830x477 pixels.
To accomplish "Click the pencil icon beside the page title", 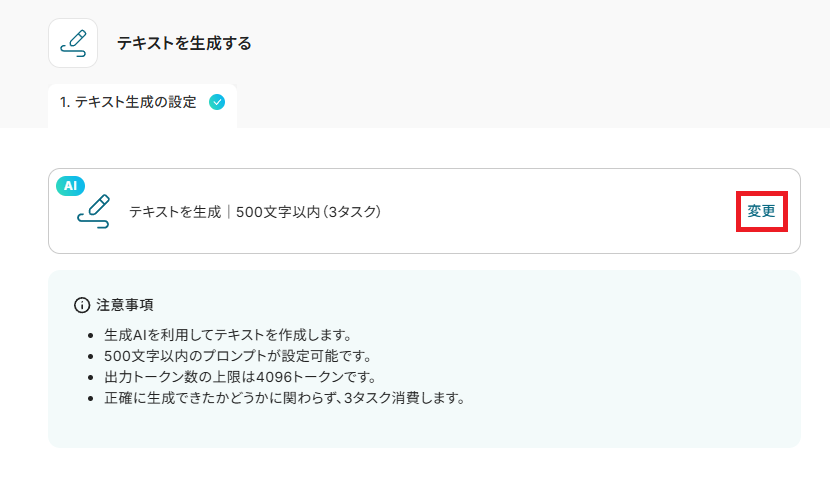I will coord(73,43).
